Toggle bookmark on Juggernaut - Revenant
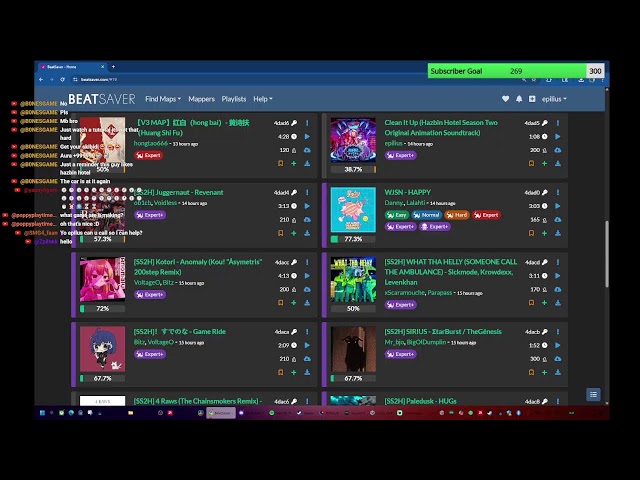Image resolution: width=640 pixels, height=480 pixels. click(x=280, y=233)
